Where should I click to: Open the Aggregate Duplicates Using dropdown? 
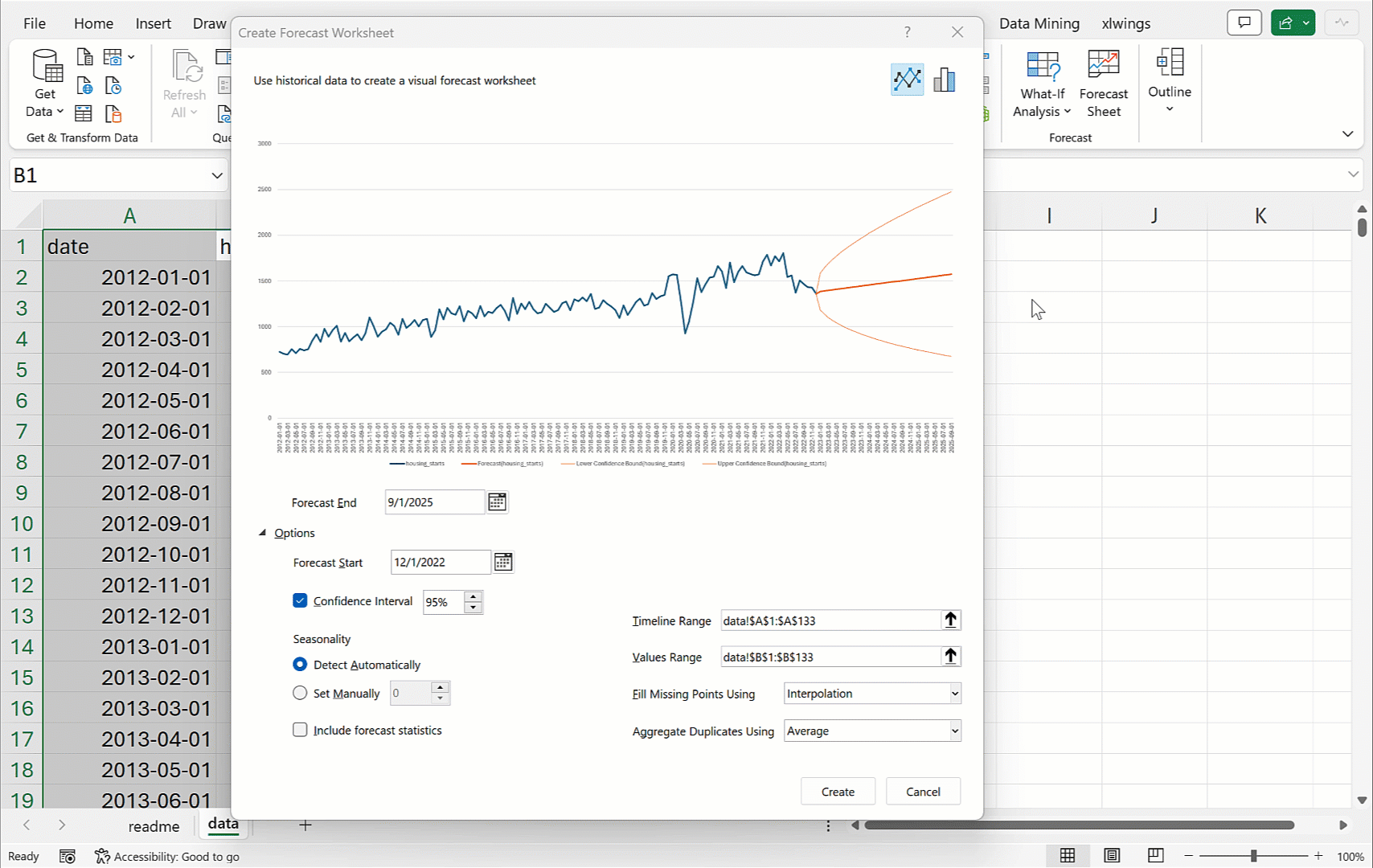[x=872, y=731]
